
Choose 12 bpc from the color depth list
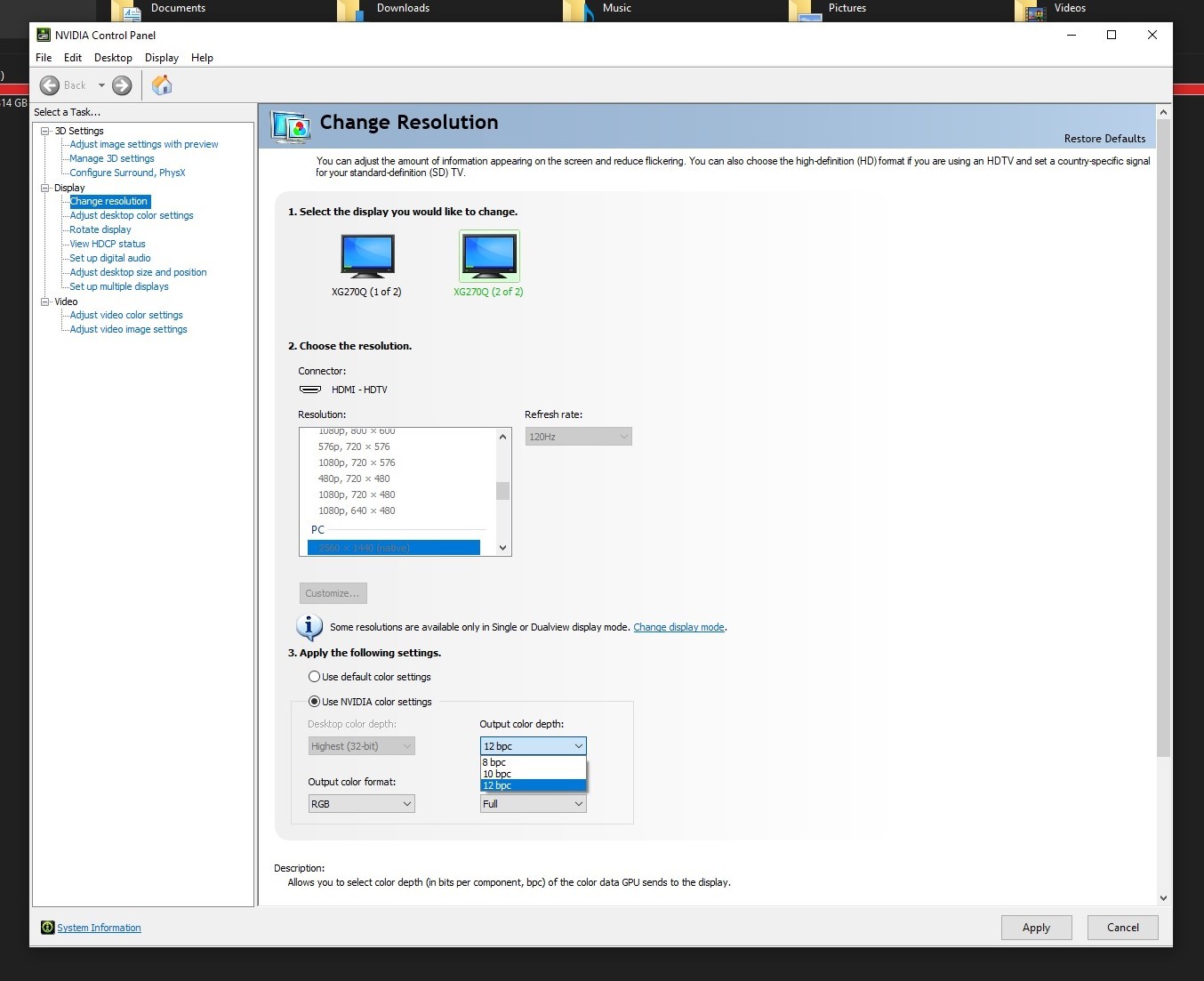tap(533, 785)
